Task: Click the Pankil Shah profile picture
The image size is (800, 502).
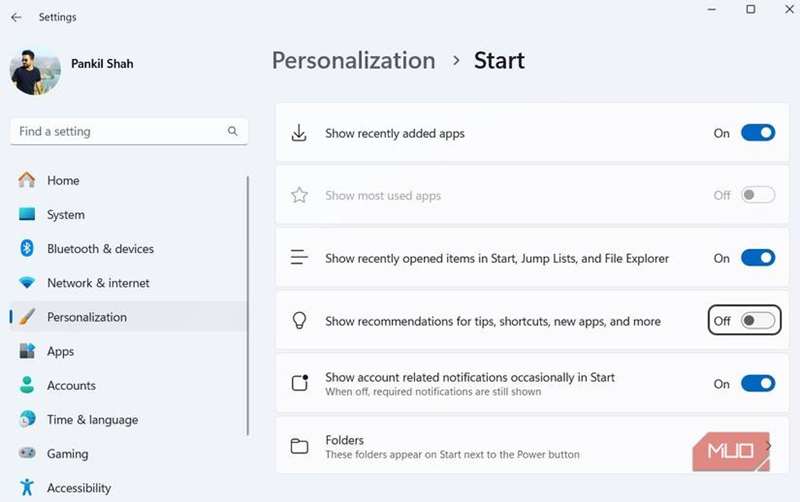Action: pos(35,72)
